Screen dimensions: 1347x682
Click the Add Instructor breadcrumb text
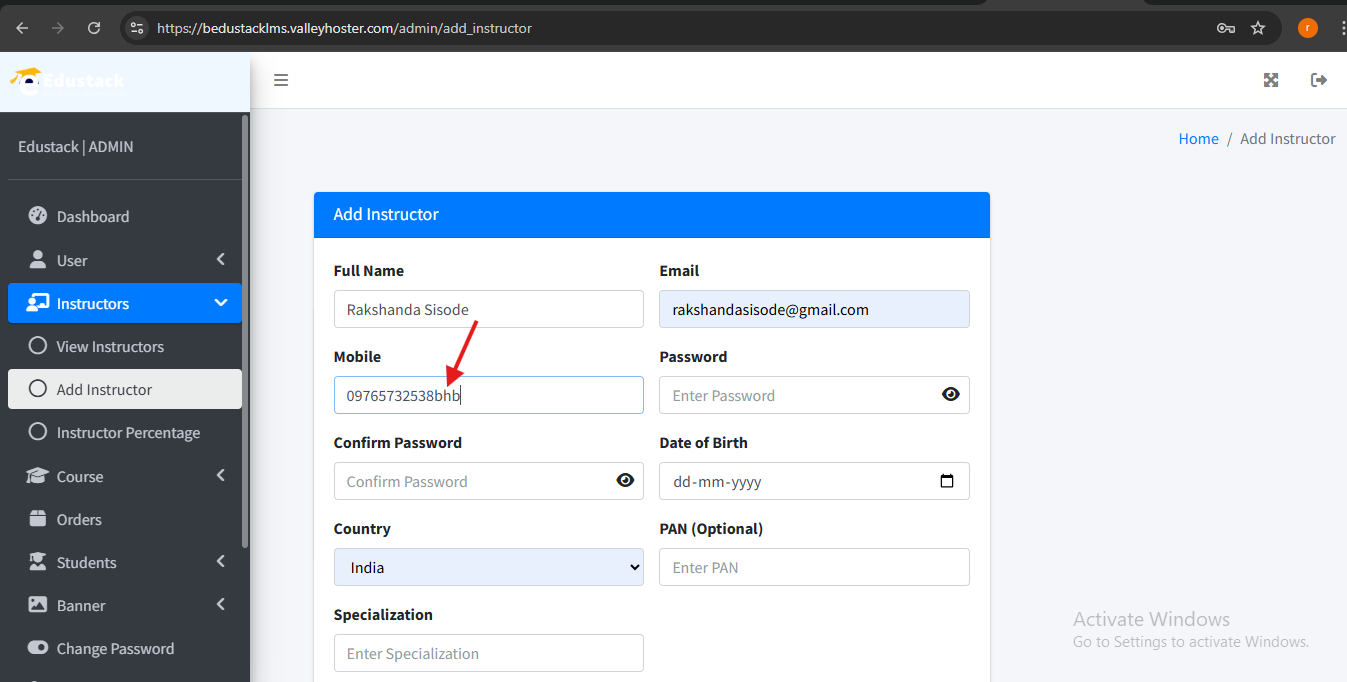pyautogui.click(x=1288, y=139)
